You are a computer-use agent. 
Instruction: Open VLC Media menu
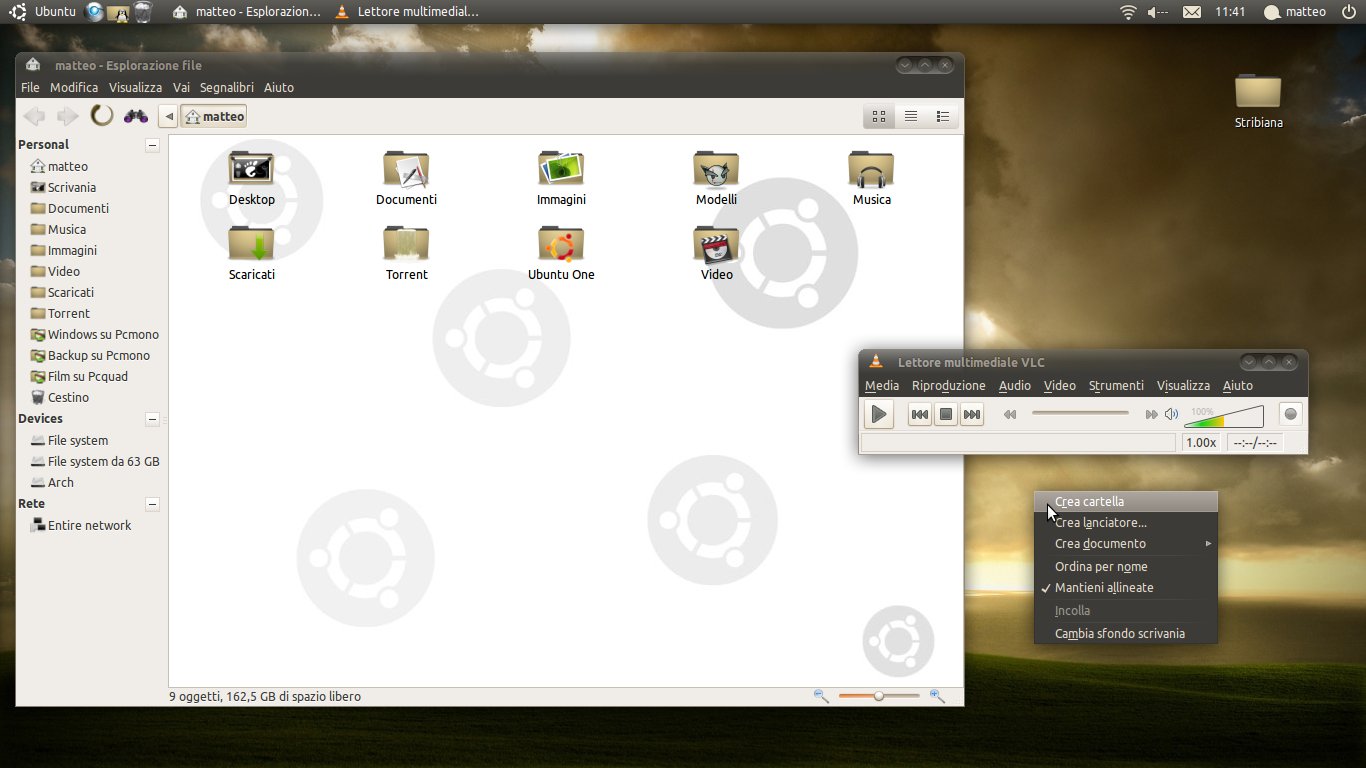[x=882, y=386]
